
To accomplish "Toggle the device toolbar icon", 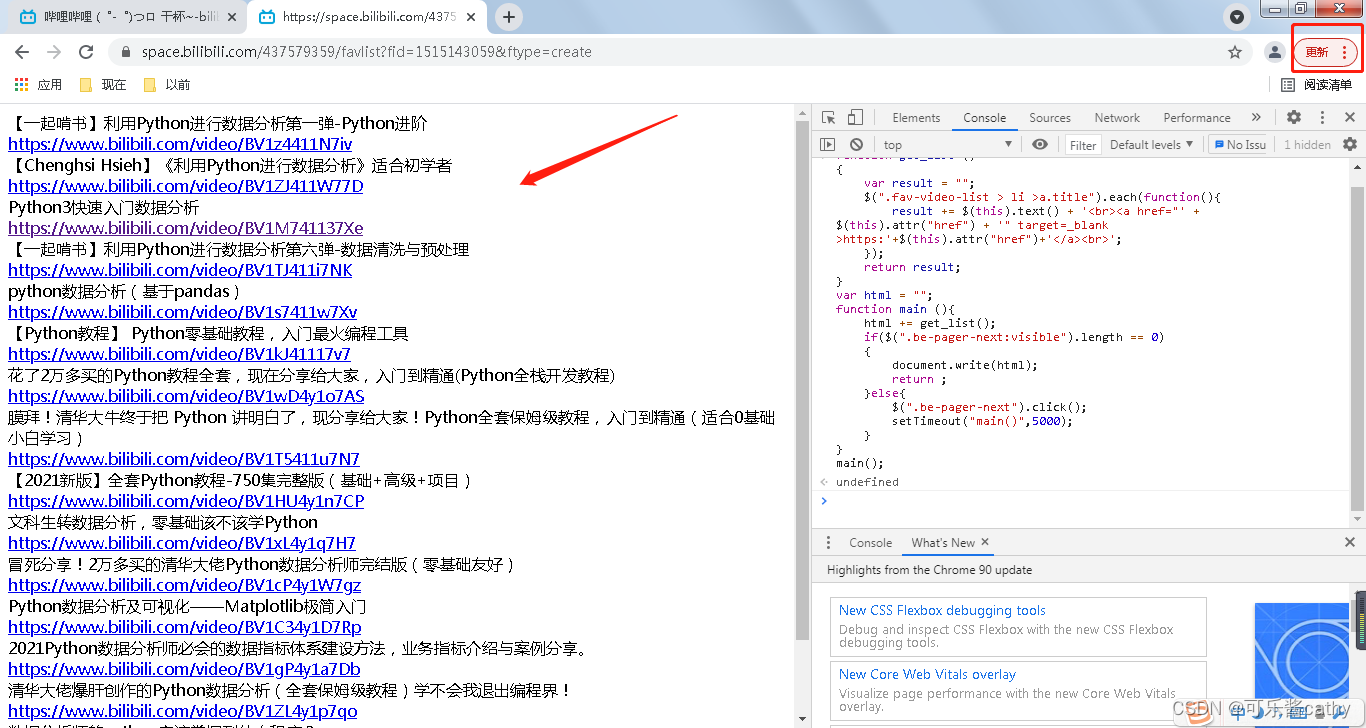I will 855,118.
